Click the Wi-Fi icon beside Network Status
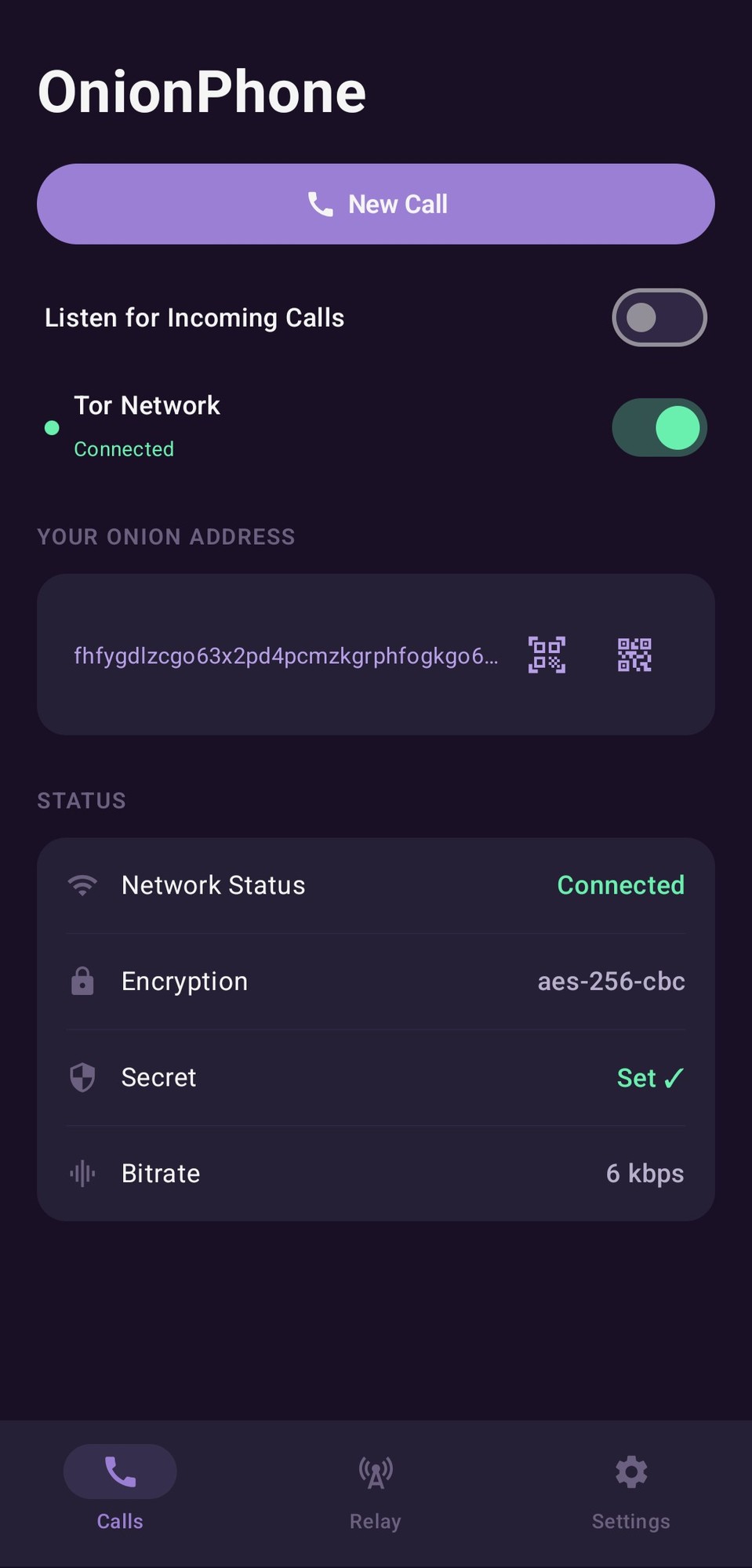 coord(82,885)
